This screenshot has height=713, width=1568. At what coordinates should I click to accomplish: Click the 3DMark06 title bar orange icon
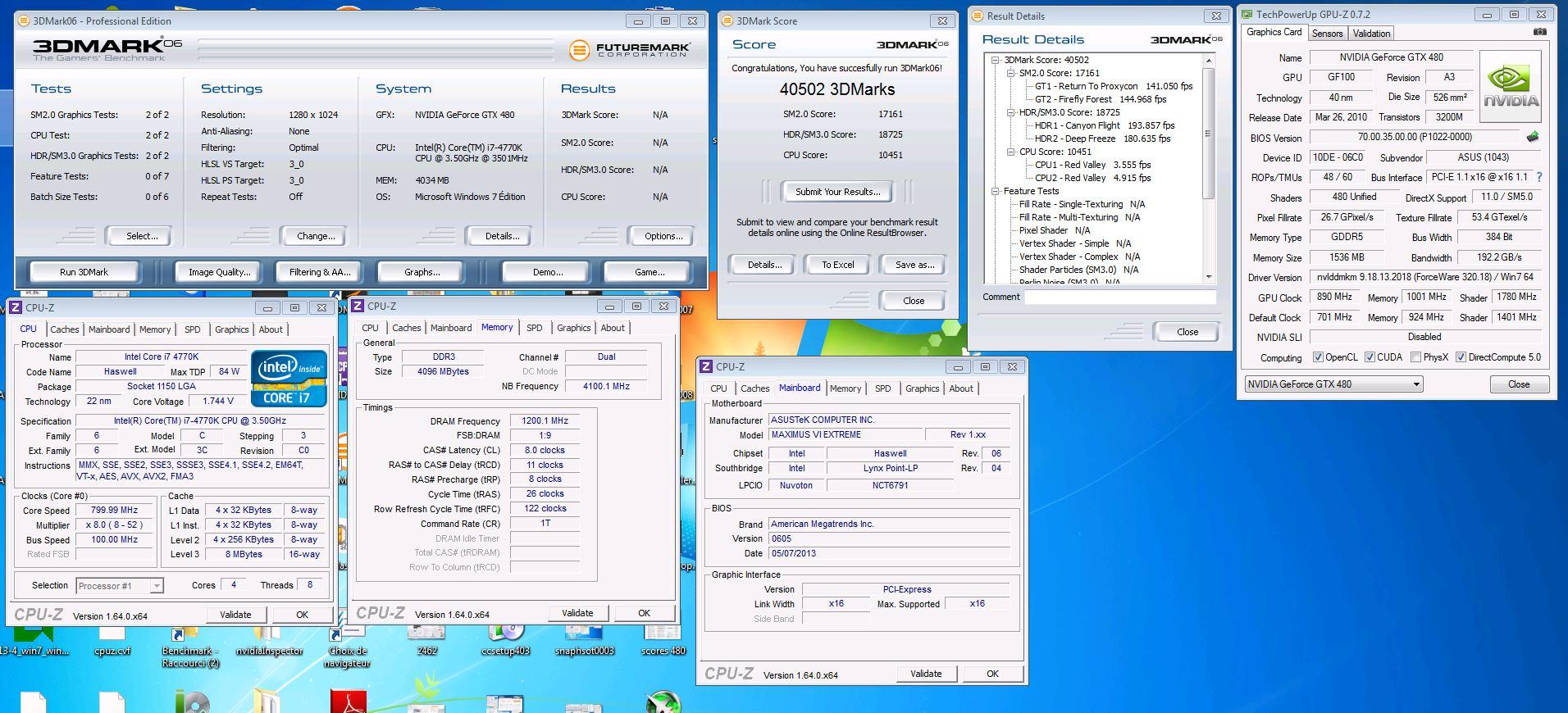(x=24, y=20)
